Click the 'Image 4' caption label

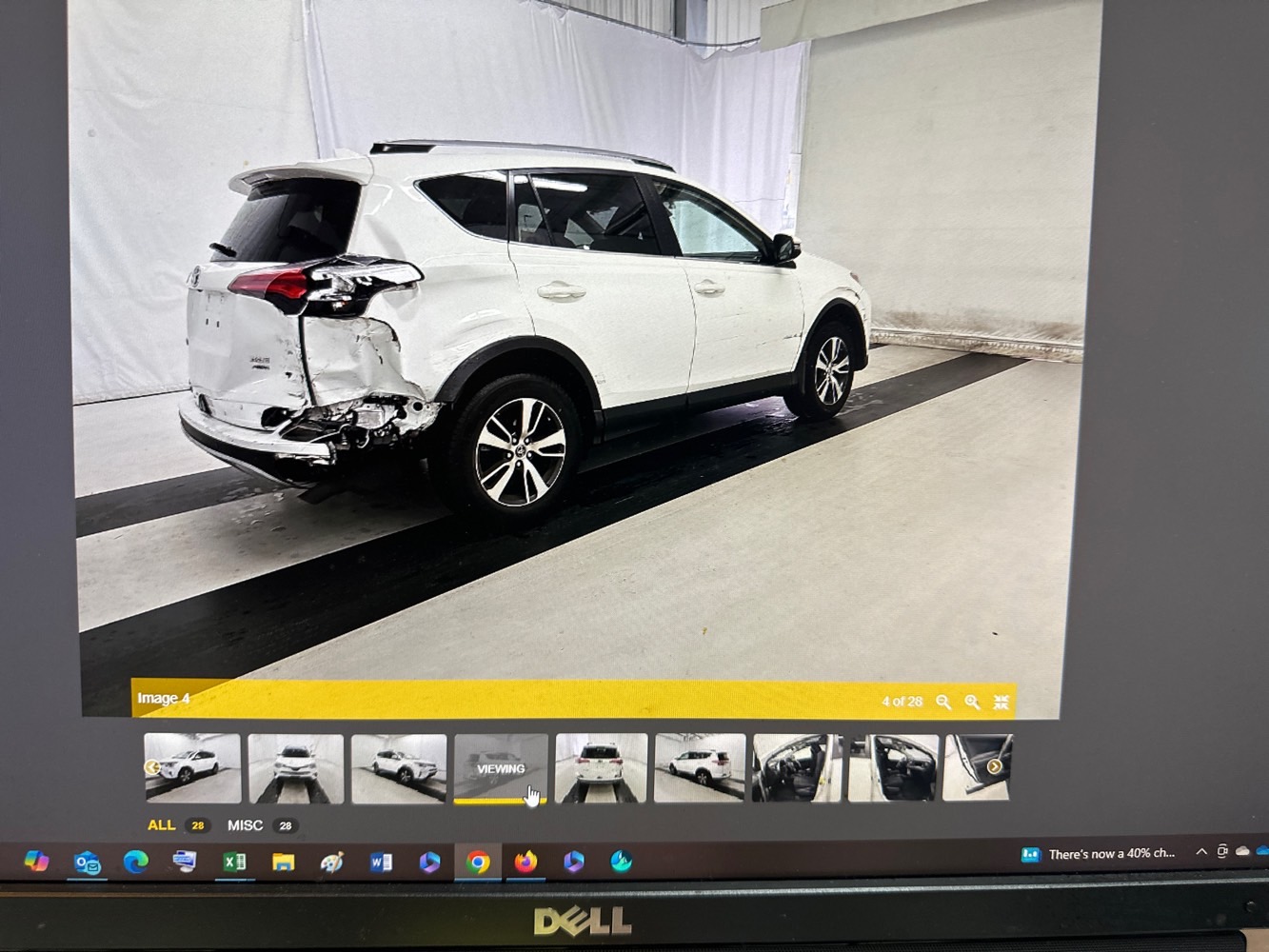[164, 698]
